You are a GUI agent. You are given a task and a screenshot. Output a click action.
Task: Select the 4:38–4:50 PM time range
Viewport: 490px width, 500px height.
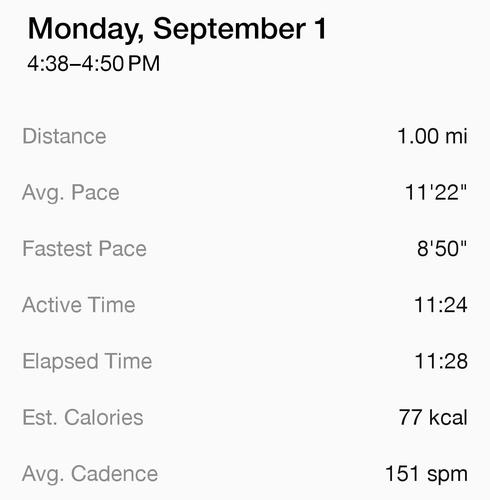pyautogui.click(x=94, y=63)
